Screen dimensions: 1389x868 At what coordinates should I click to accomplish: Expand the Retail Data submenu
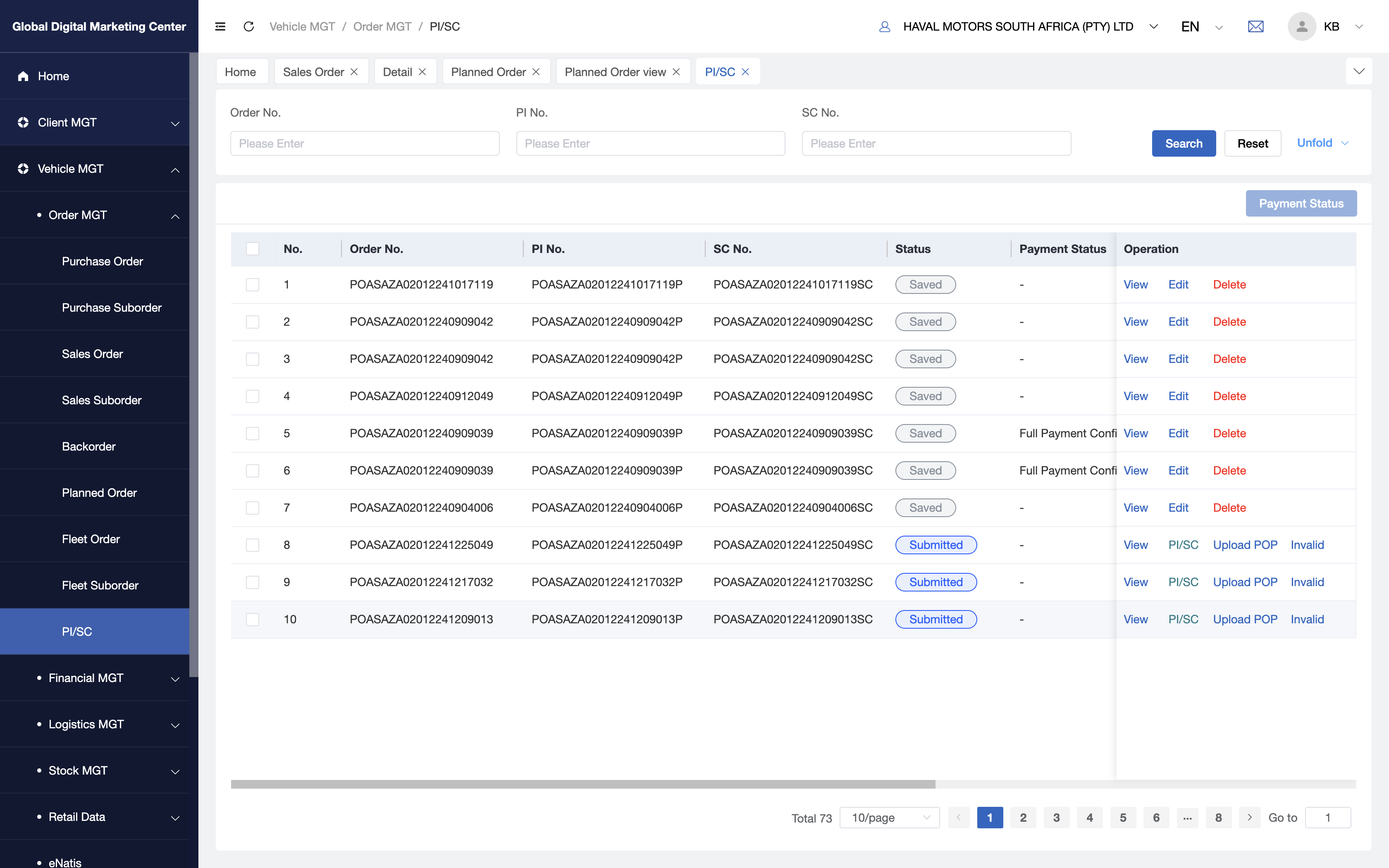click(176, 818)
